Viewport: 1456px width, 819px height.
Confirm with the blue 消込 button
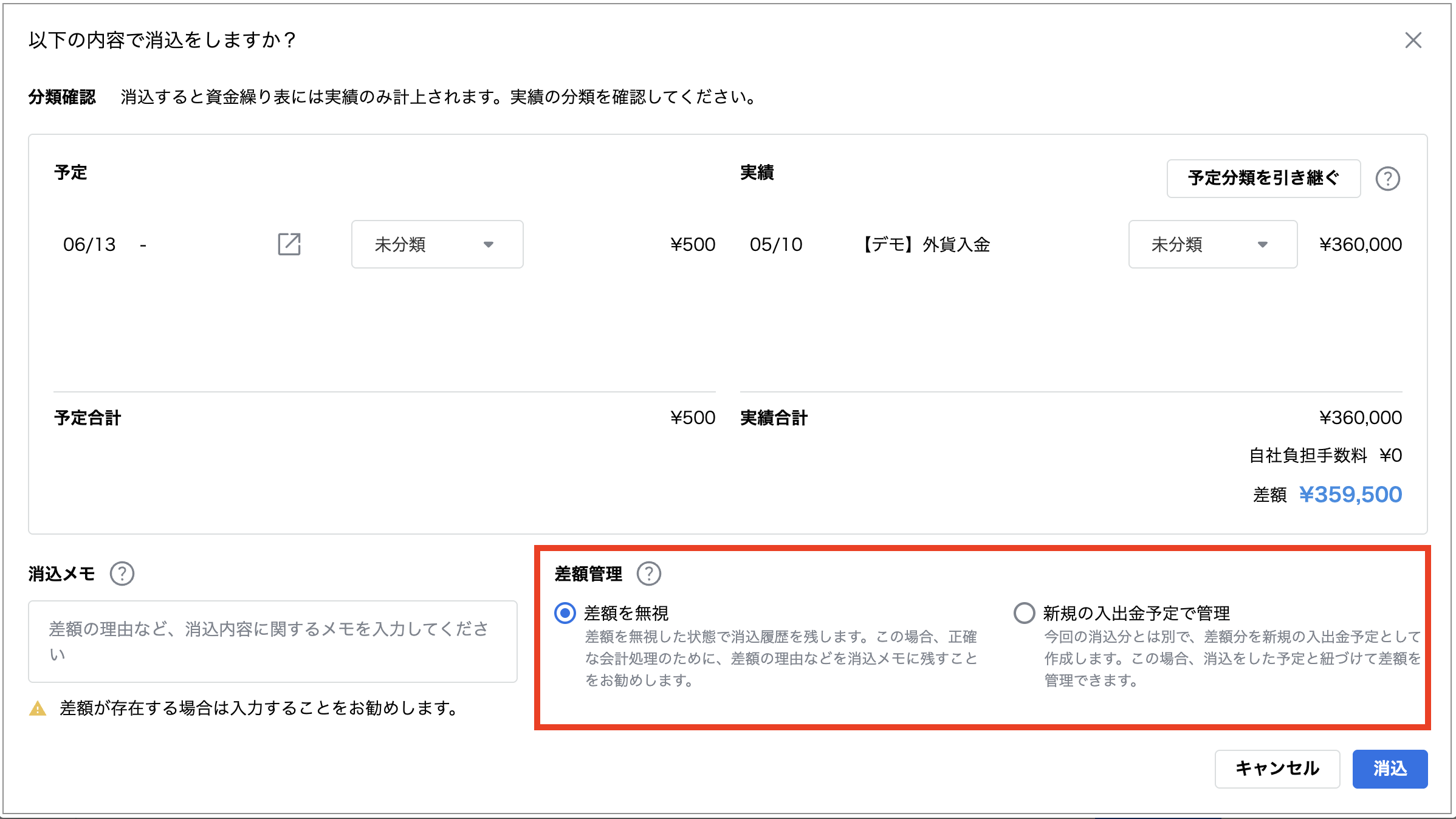point(1390,769)
